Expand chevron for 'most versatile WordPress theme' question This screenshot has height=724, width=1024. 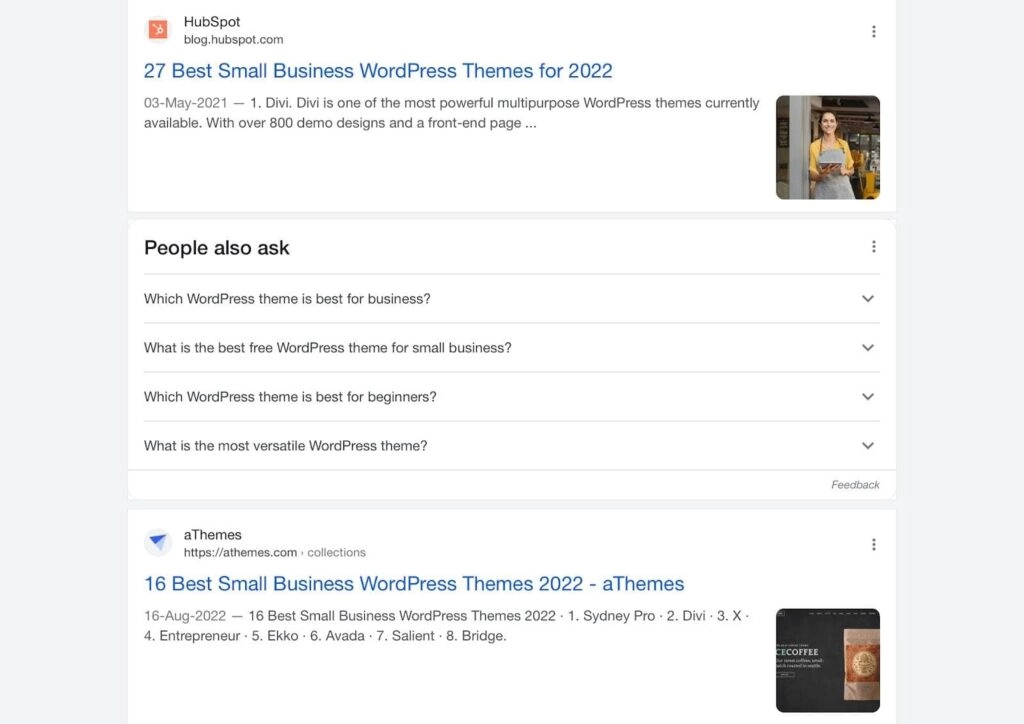pos(867,446)
